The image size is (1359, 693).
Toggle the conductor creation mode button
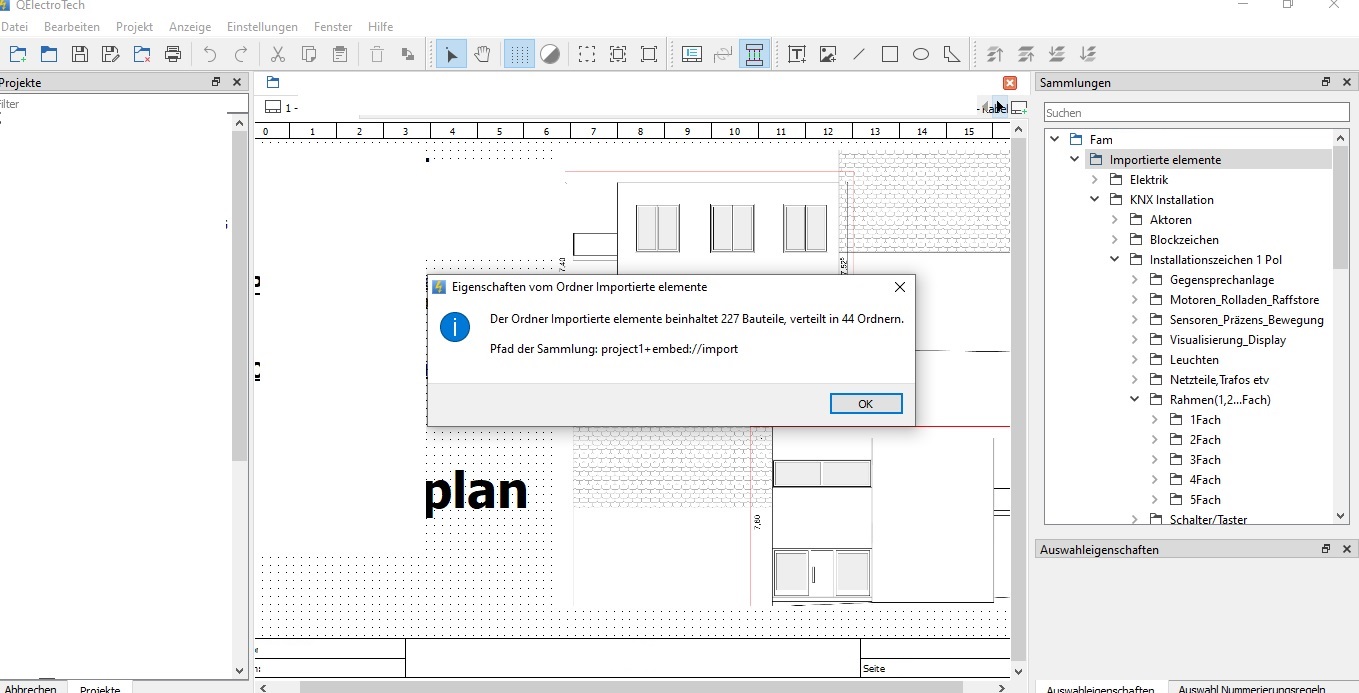pyautogui.click(x=755, y=54)
